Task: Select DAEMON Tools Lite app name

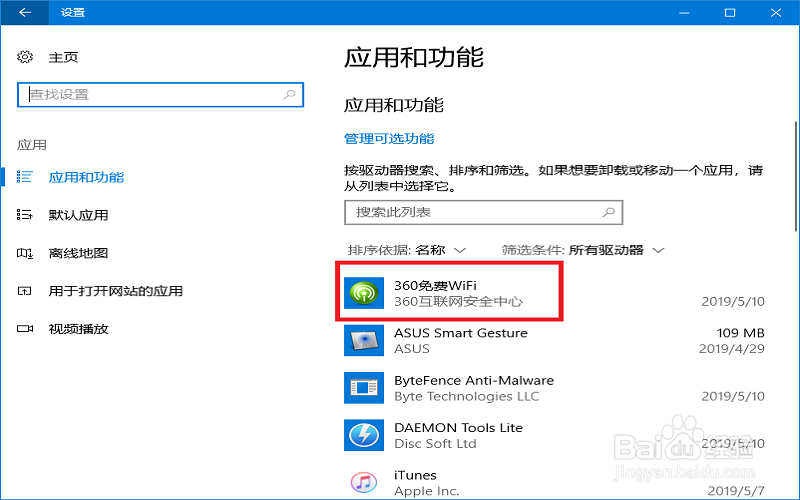Action: pyautogui.click(x=458, y=428)
